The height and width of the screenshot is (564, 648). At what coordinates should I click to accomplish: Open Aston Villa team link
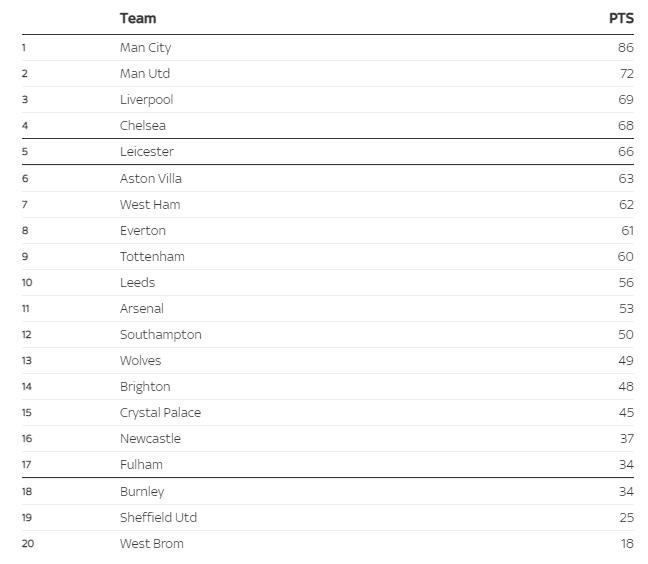click(151, 179)
